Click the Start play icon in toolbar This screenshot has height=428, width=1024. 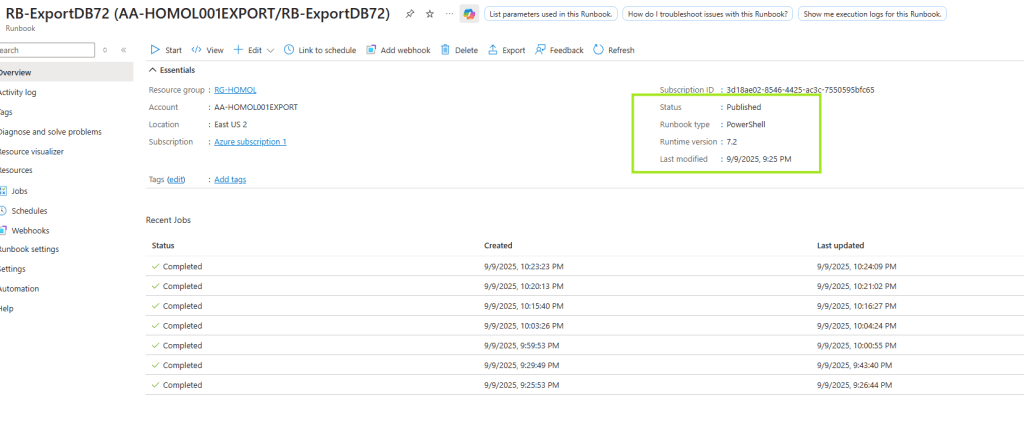[x=154, y=50]
